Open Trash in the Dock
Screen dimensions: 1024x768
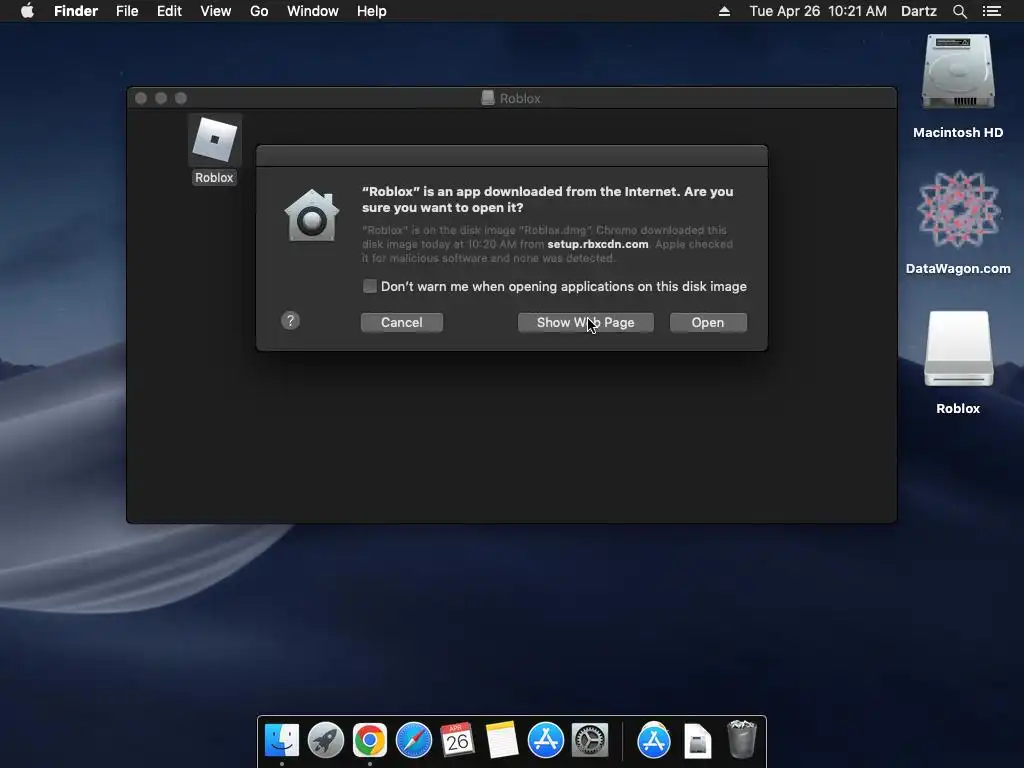click(741, 739)
